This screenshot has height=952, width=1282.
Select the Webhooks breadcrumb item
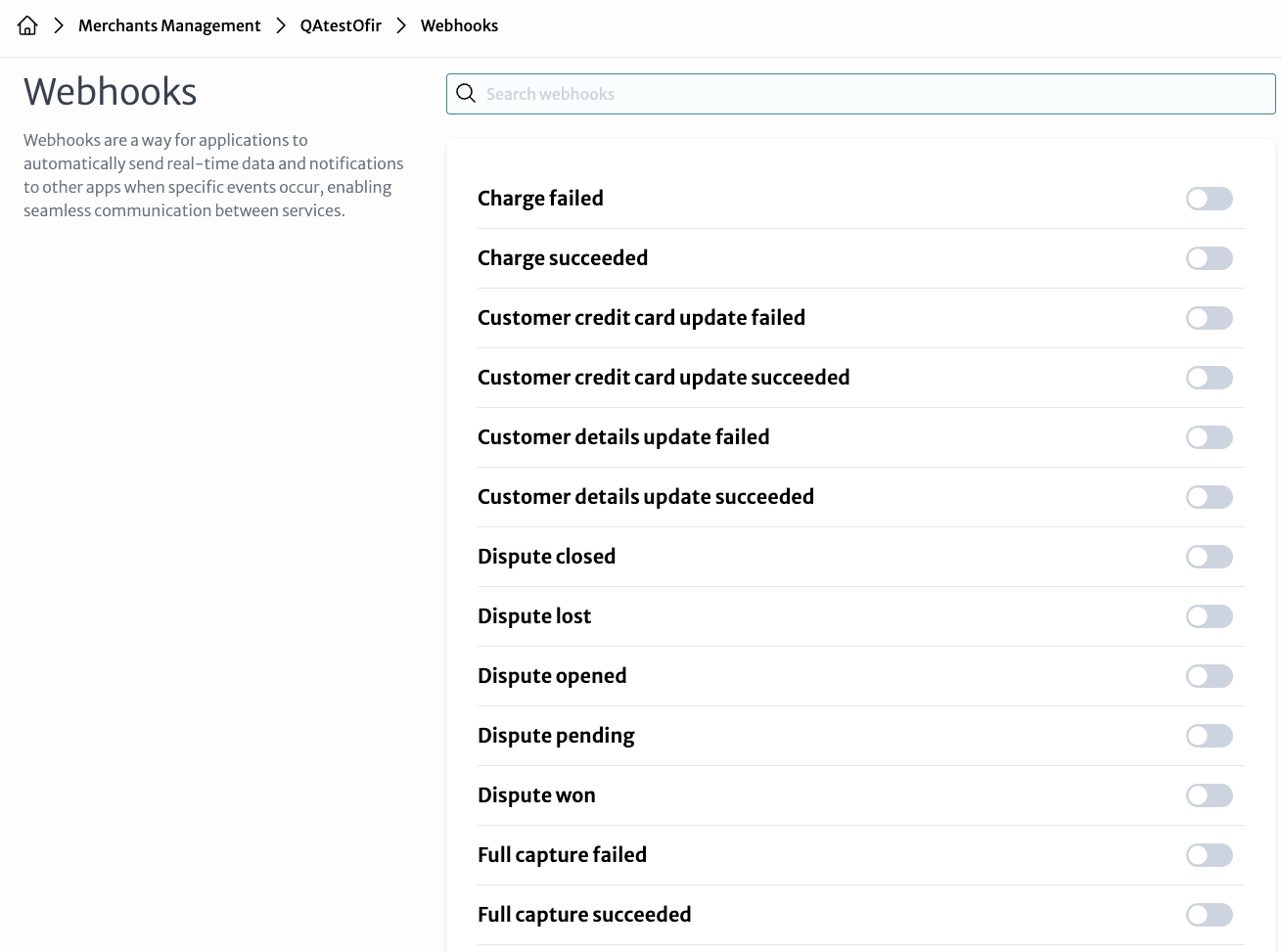[x=459, y=25]
